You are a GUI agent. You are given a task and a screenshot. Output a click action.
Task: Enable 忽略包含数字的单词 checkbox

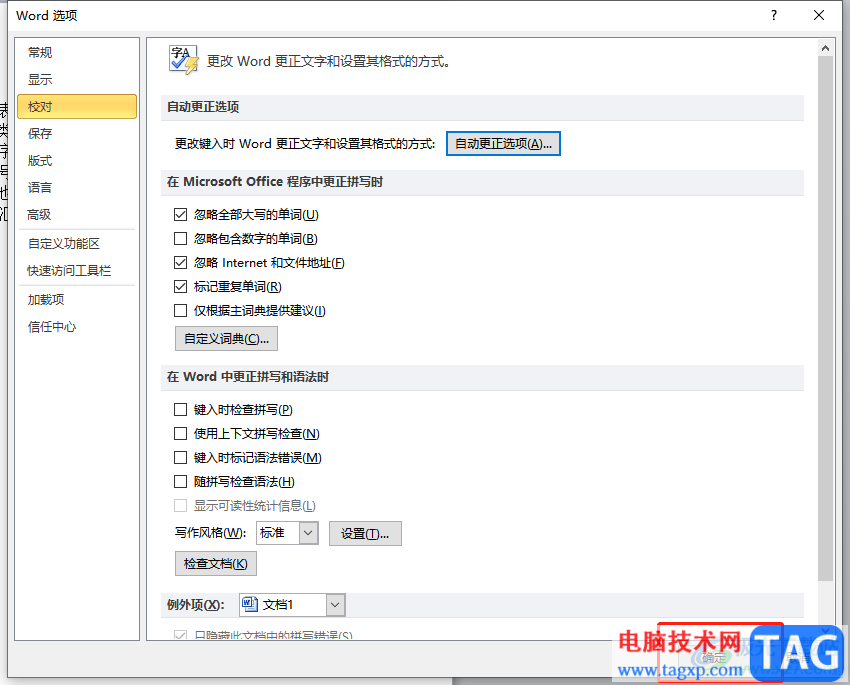(181, 238)
